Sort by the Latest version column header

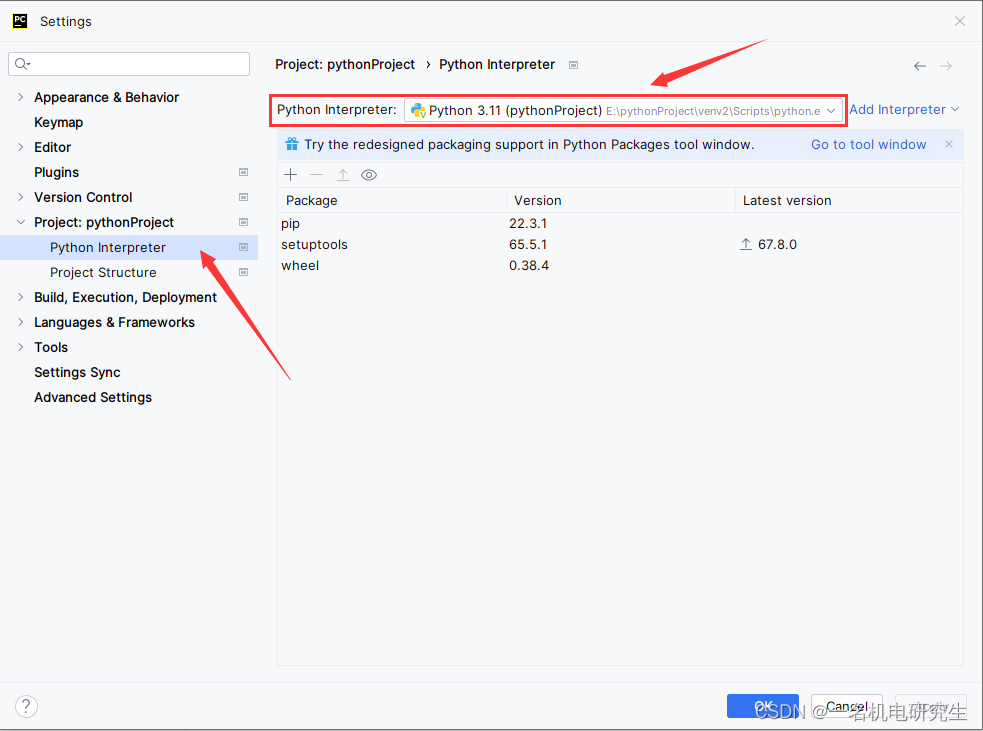coord(849,201)
